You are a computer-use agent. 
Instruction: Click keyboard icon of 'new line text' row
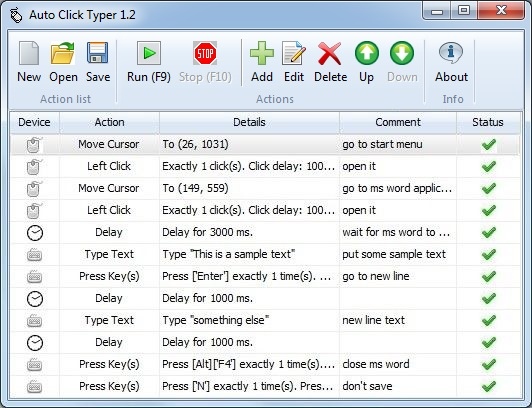34,321
